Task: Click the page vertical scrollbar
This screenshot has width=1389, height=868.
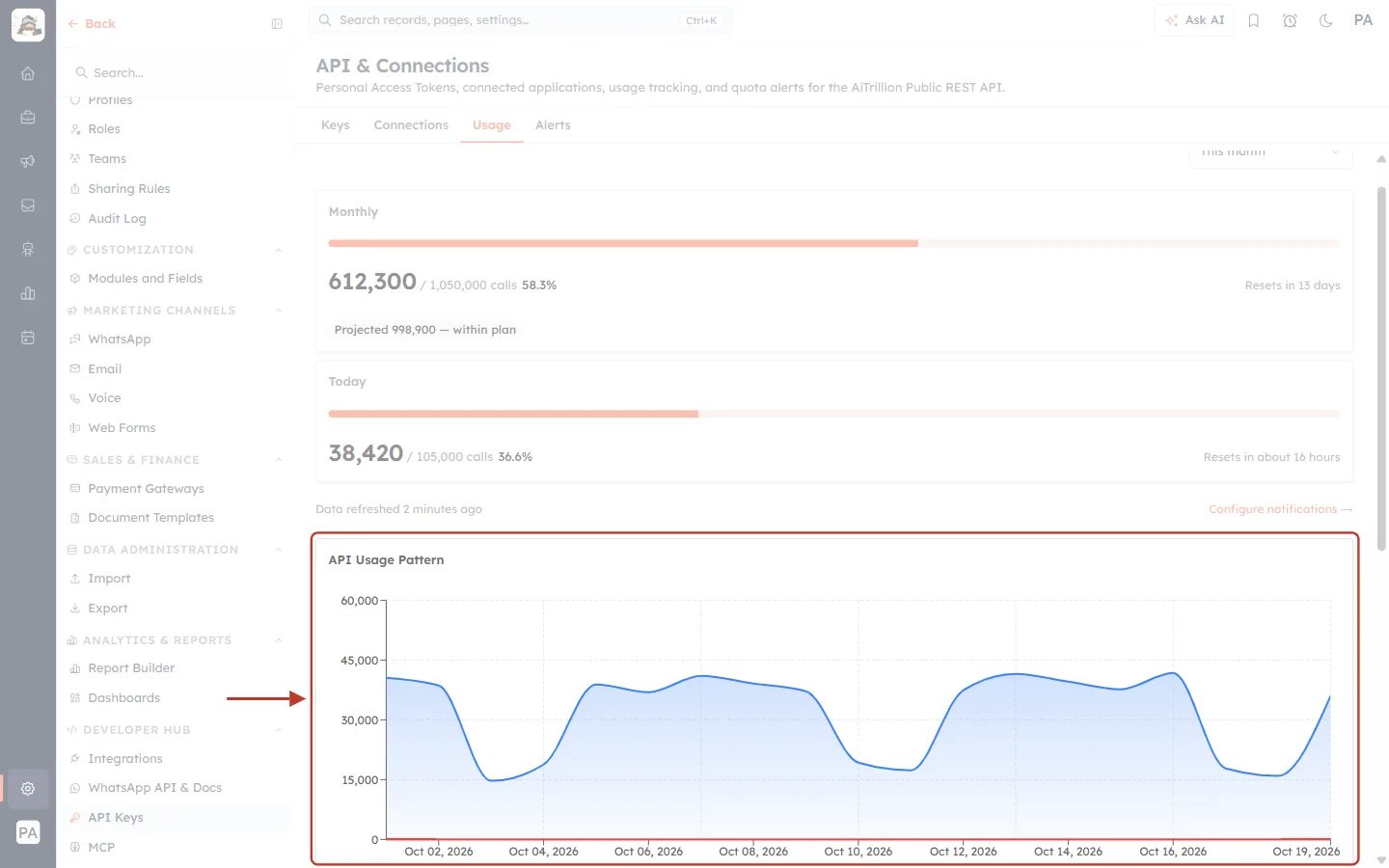Action: pyautogui.click(x=1381, y=366)
